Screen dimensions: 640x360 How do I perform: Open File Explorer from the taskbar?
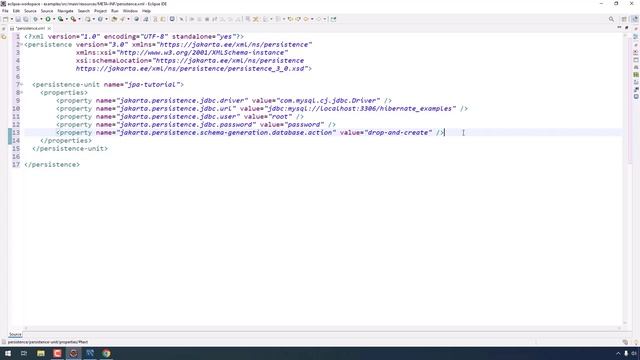pos(41,353)
